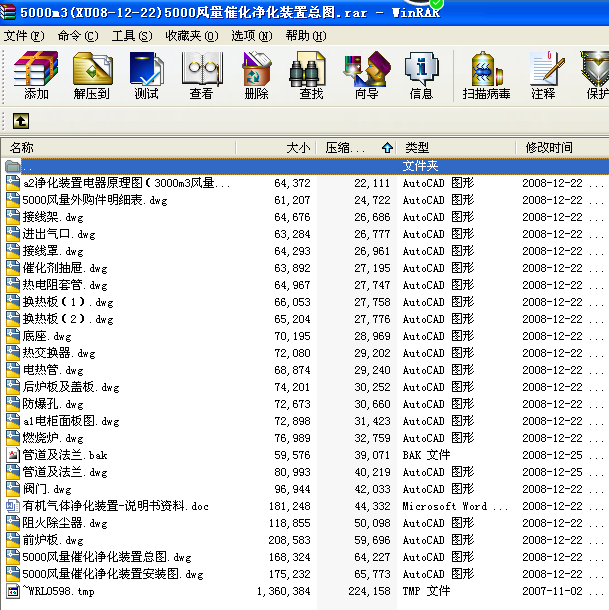609x610 pixels.
Task: Click the BAK 文件 type cell
Action: click(426, 455)
